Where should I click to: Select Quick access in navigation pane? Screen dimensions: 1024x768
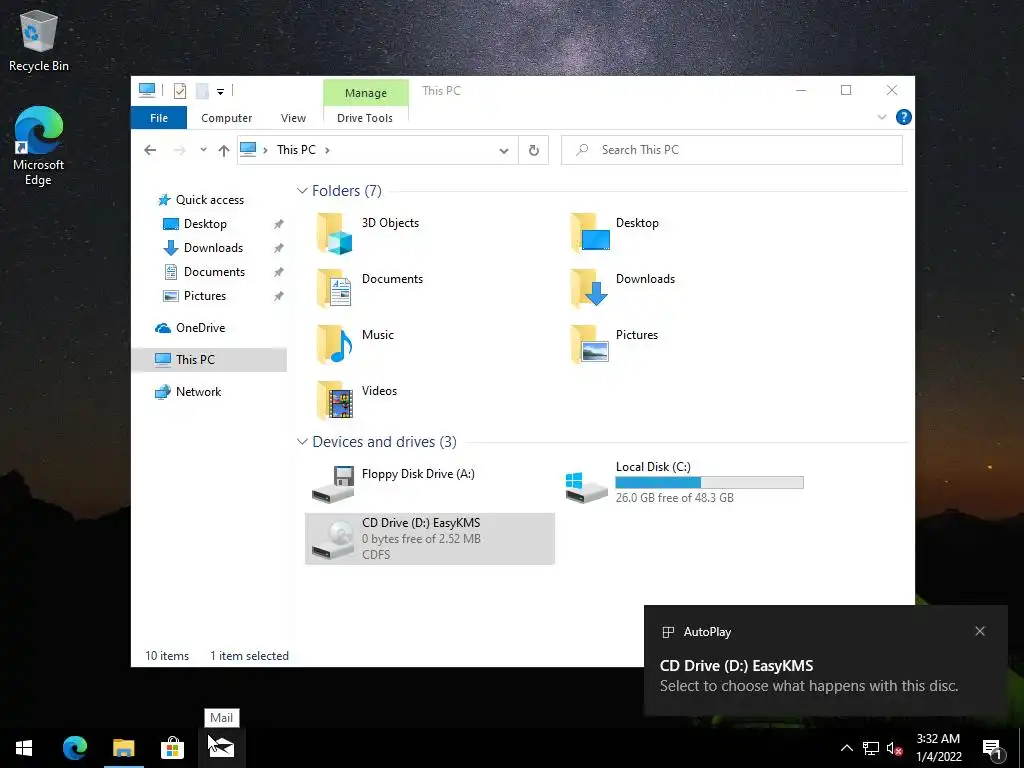pos(209,200)
